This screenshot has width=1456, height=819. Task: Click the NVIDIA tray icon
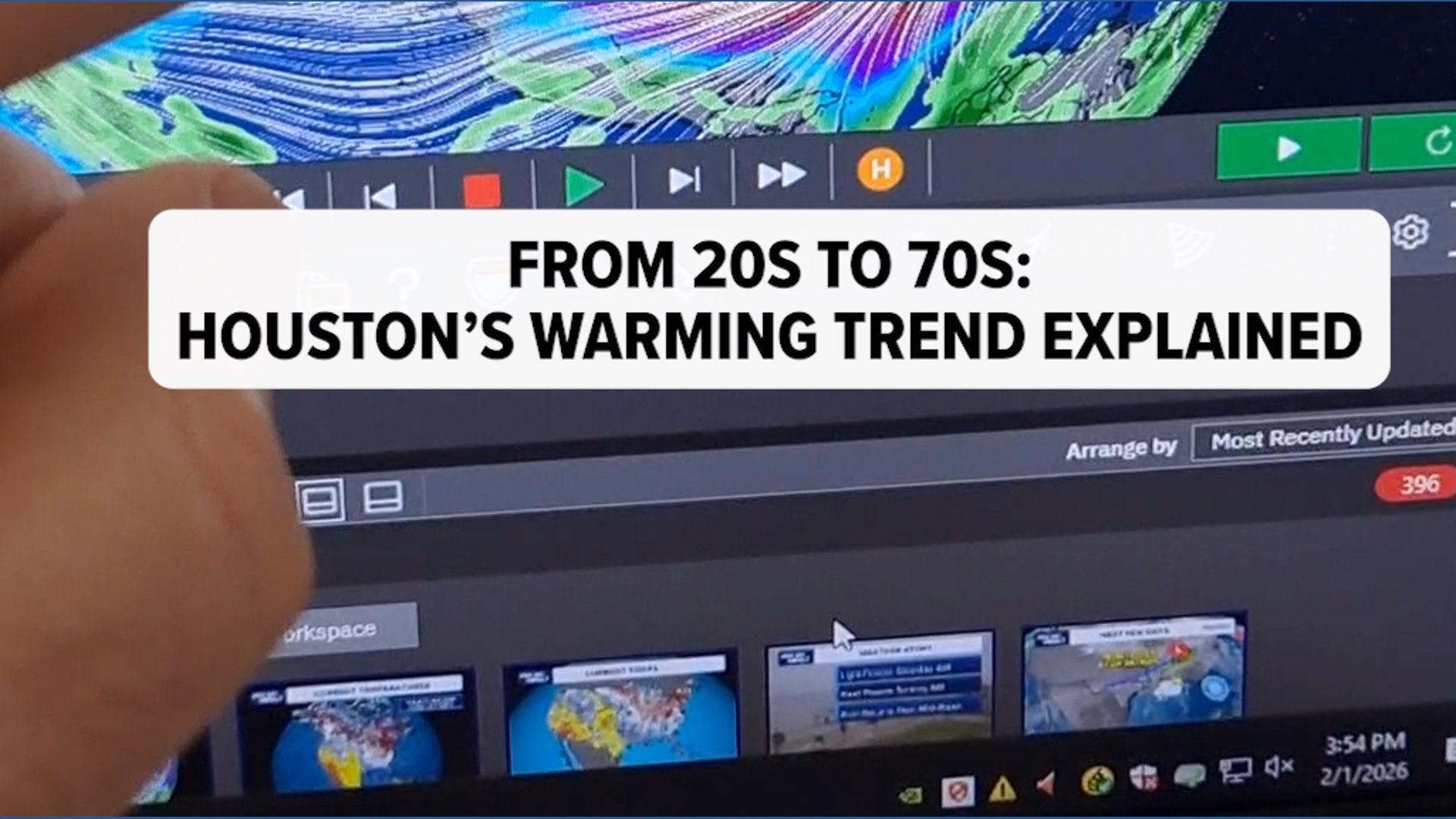911,795
